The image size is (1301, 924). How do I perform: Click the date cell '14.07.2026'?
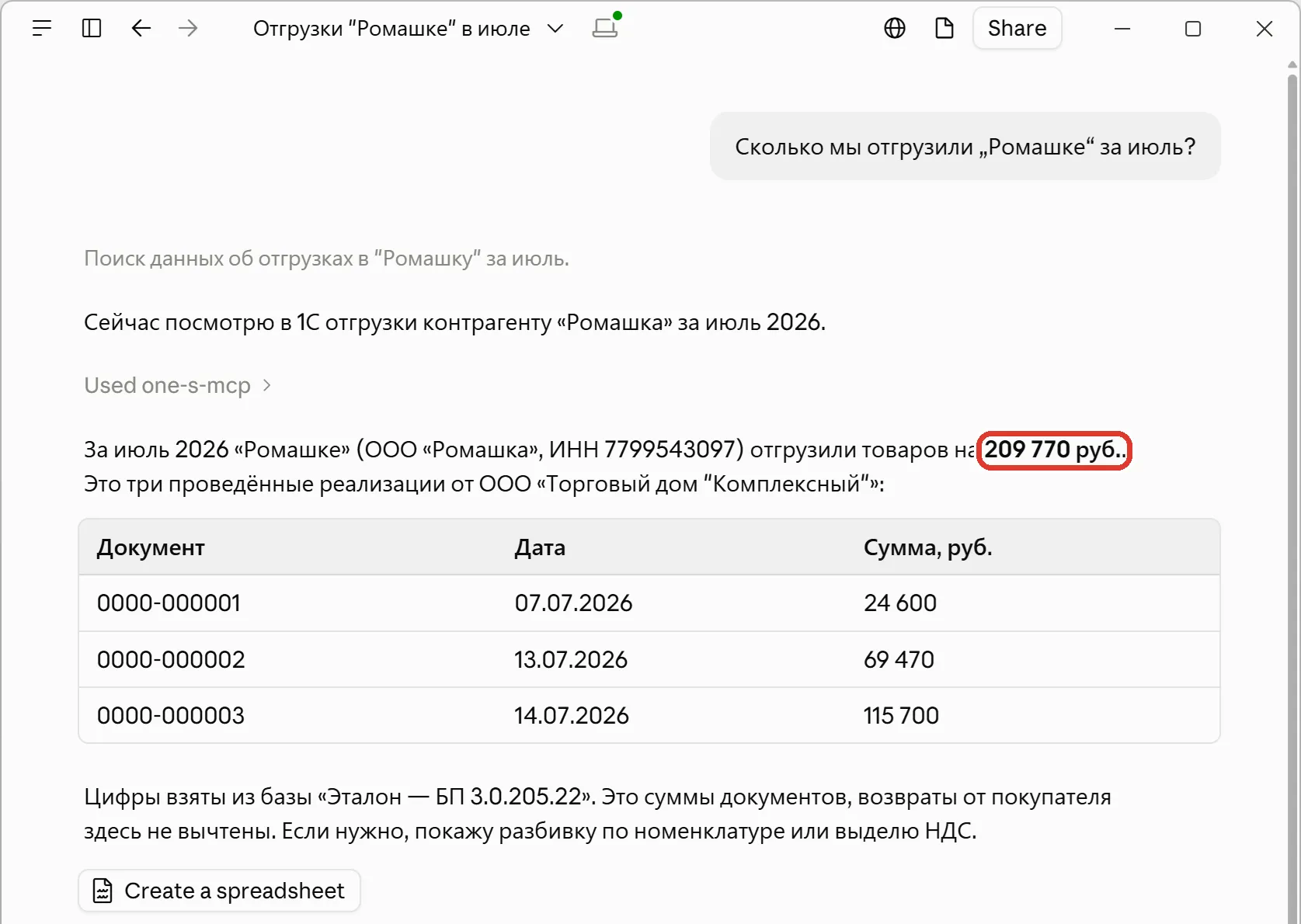(572, 716)
